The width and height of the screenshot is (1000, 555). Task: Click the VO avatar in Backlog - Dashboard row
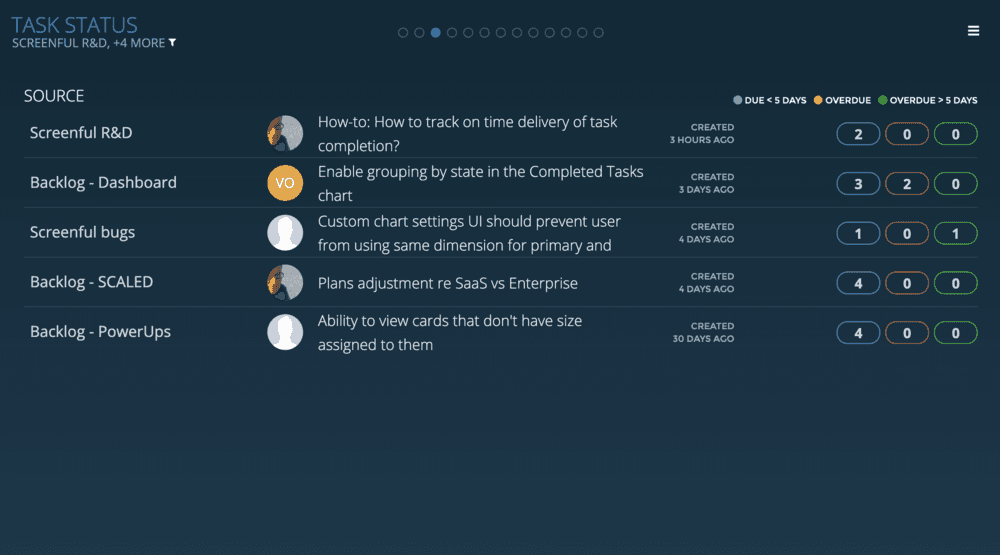pyautogui.click(x=285, y=183)
